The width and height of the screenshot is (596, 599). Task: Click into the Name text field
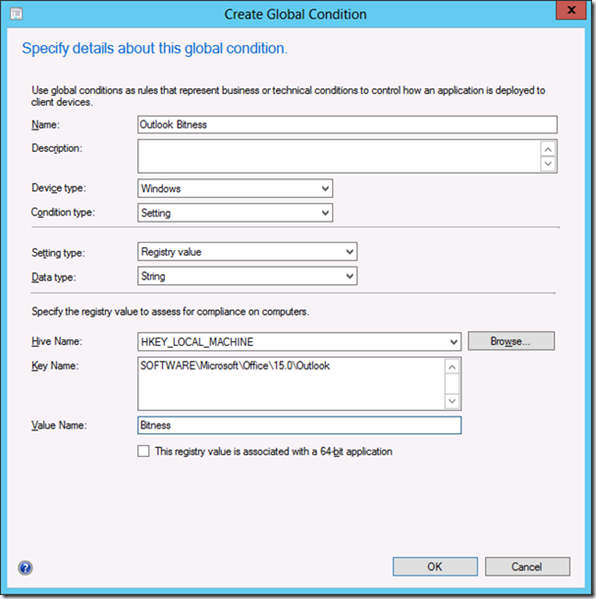click(347, 125)
